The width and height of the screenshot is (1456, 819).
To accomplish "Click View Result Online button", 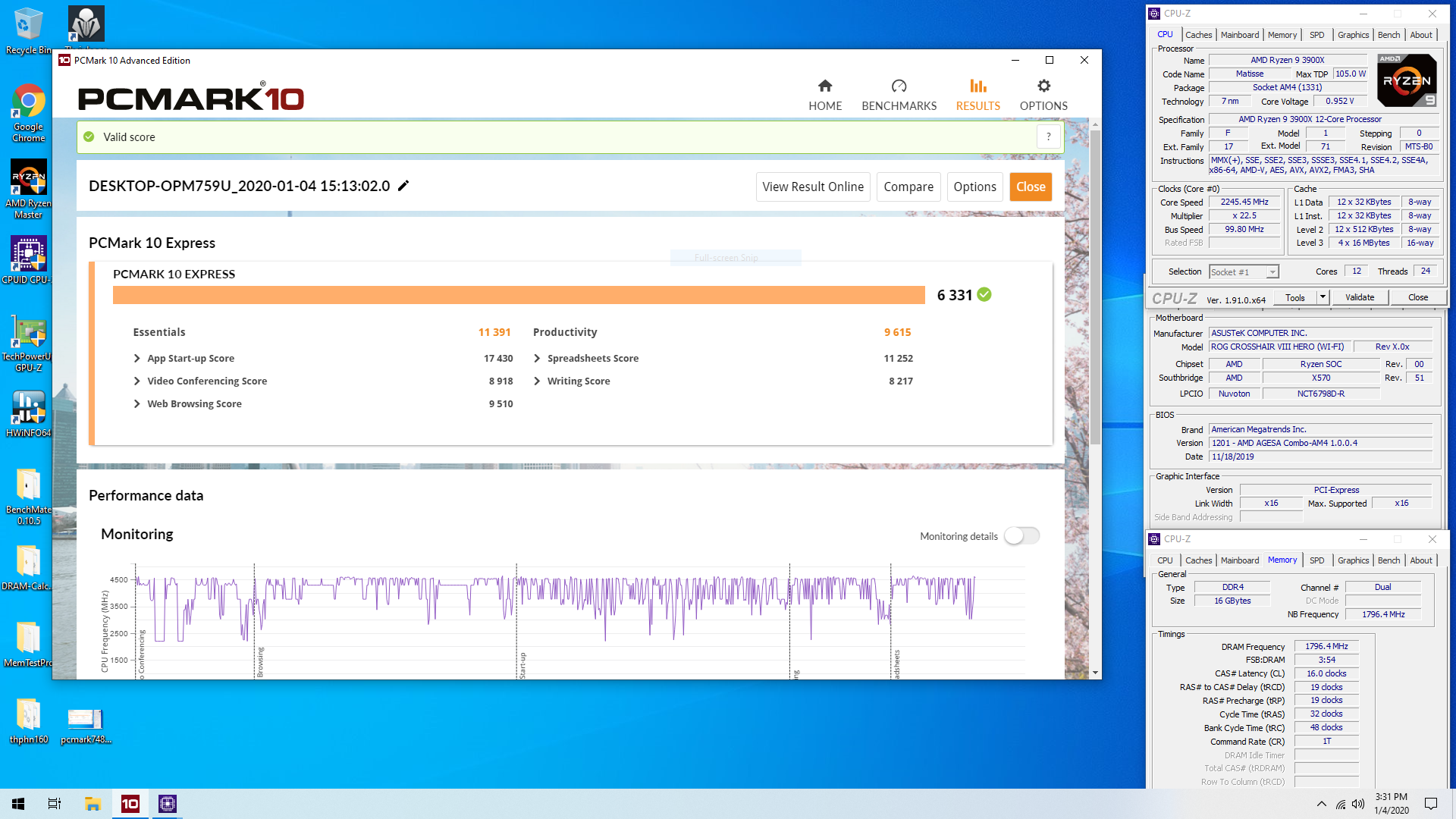I will (813, 187).
